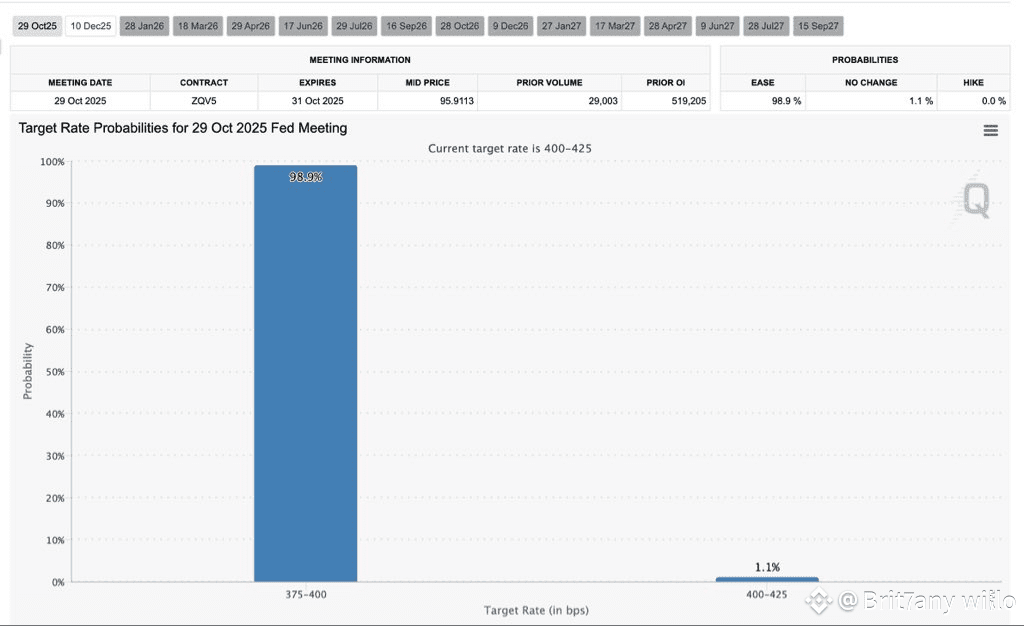
Task: Select the 29 Oct25 meeting tab
Action: coord(37,26)
